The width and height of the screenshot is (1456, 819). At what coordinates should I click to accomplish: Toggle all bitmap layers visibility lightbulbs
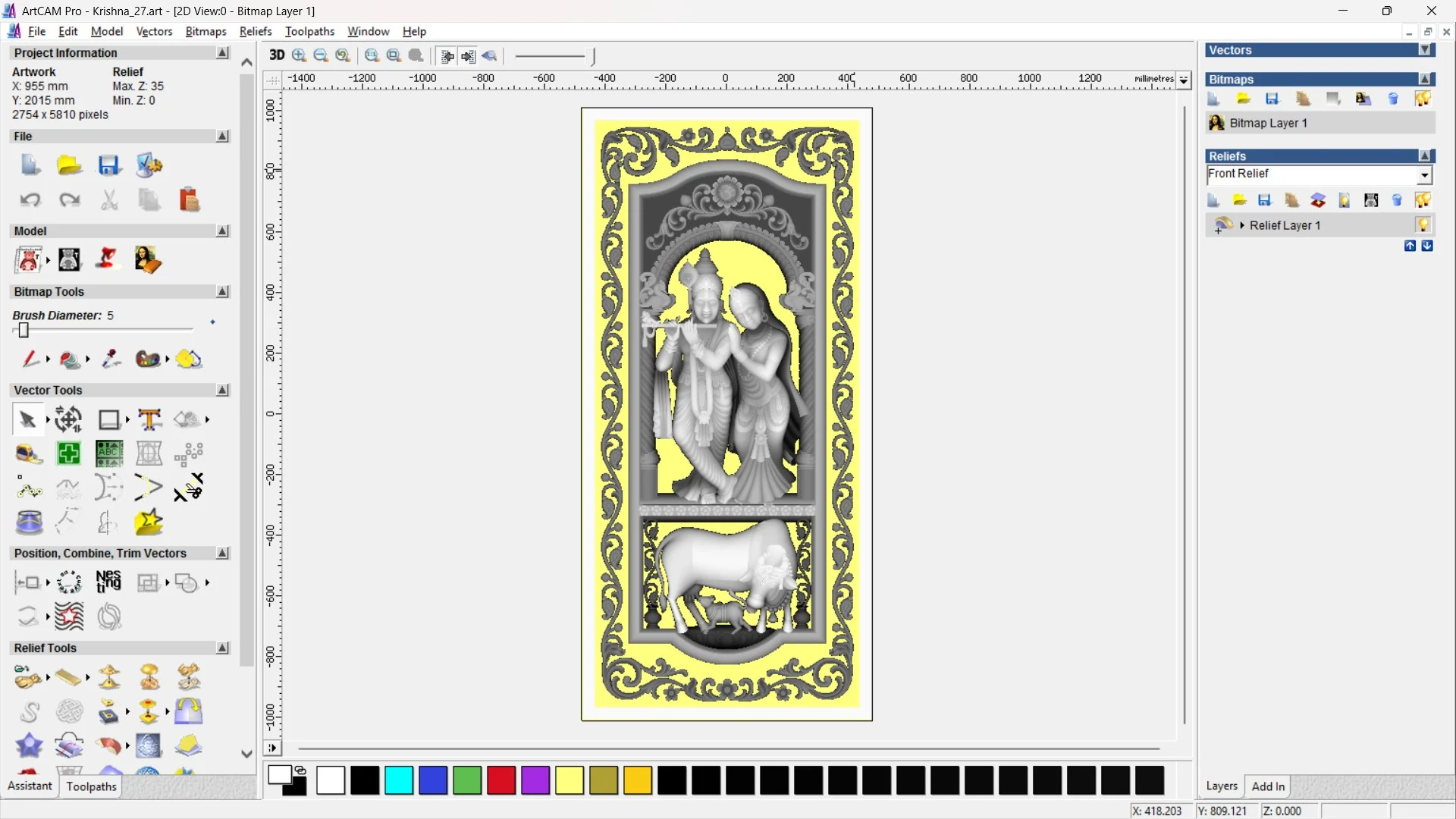pyautogui.click(x=1423, y=99)
